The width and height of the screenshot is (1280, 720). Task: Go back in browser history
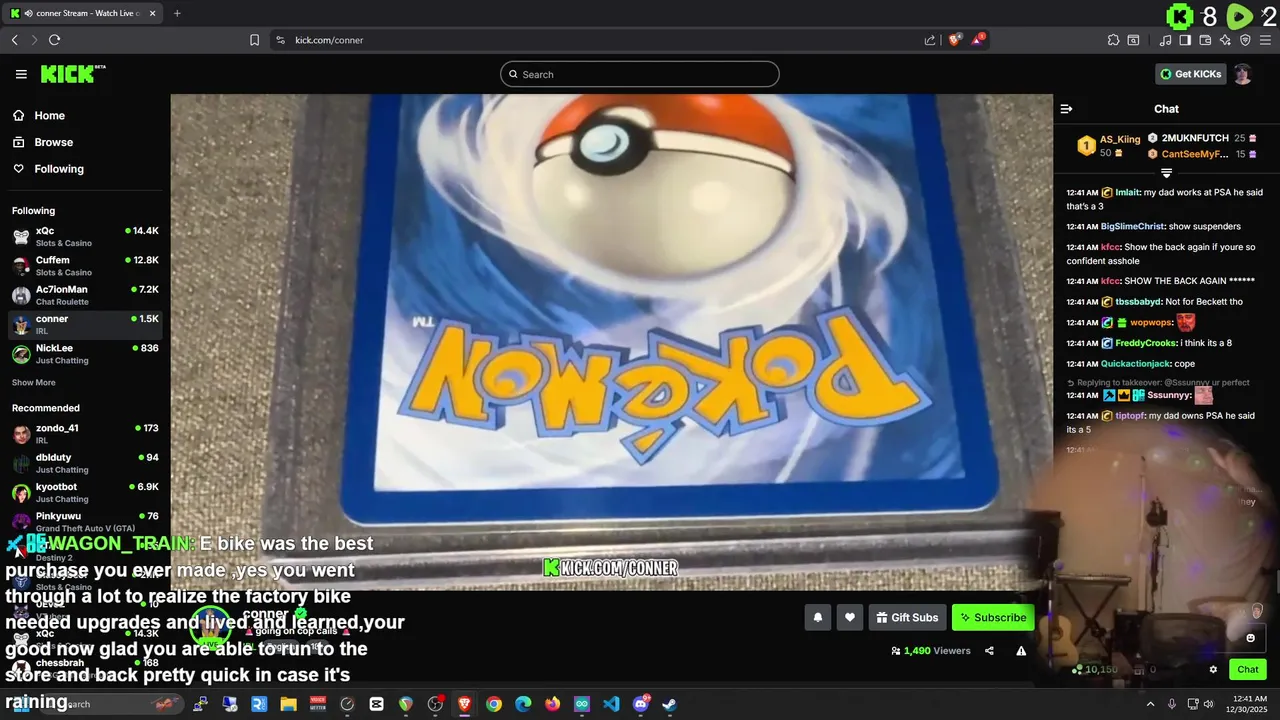tap(14, 40)
